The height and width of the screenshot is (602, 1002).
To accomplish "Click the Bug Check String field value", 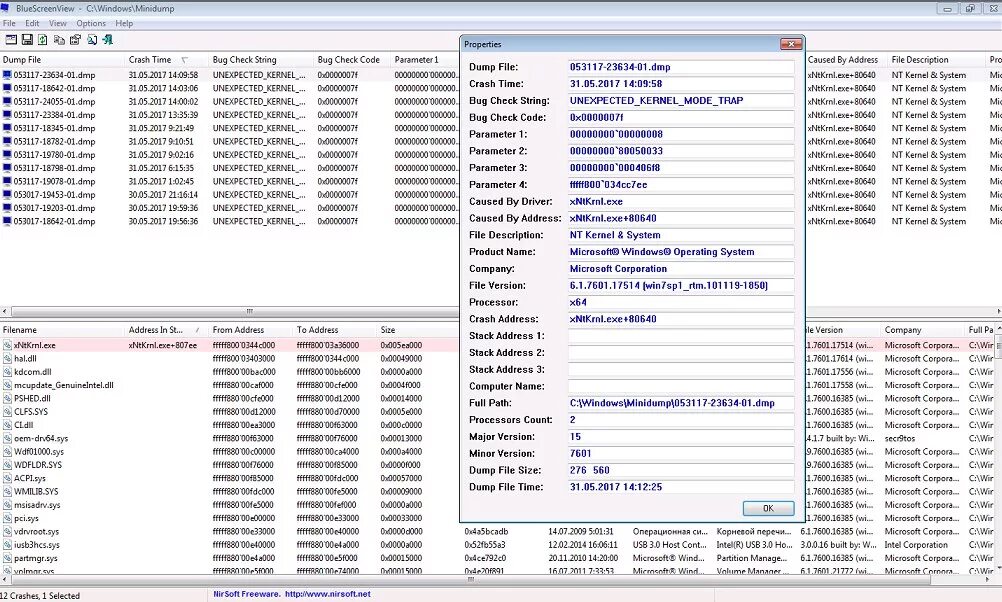I will tap(681, 100).
